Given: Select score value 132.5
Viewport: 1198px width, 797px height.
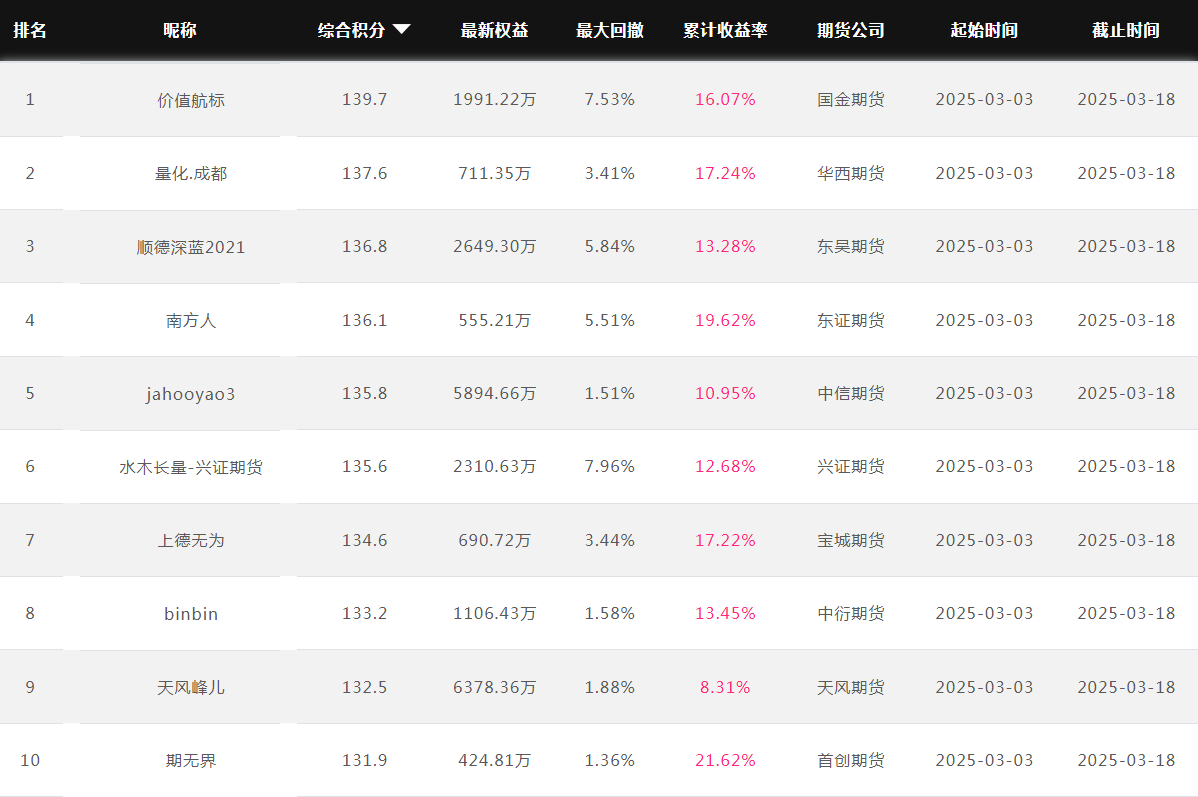Looking at the screenshot, I should (x=364, y=687).
